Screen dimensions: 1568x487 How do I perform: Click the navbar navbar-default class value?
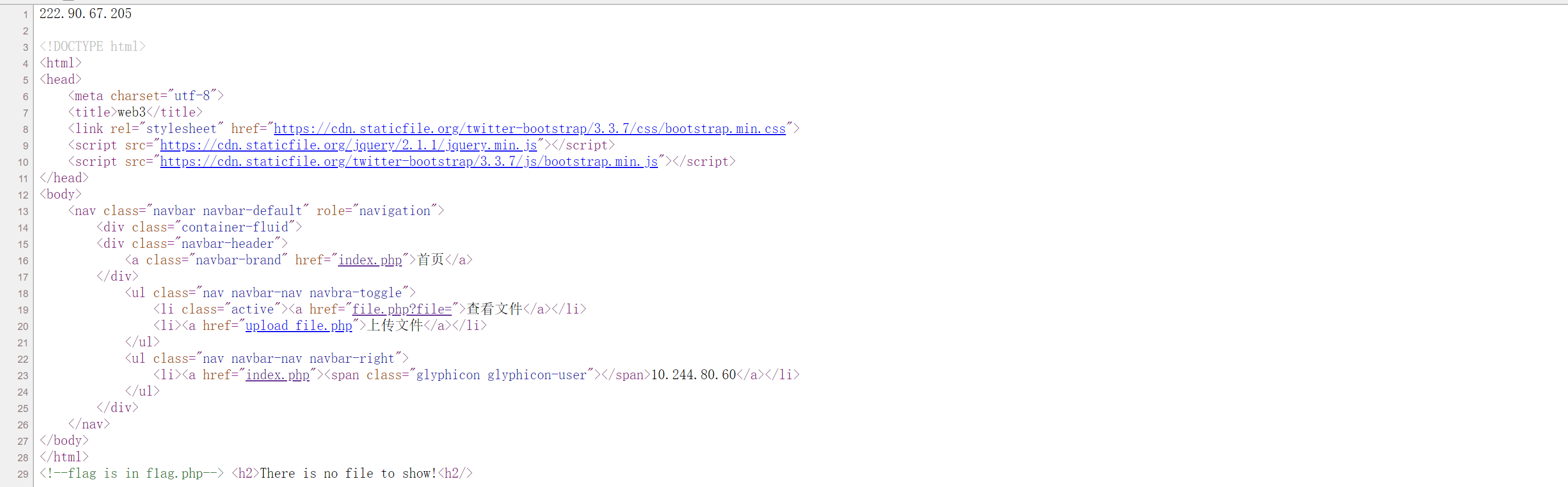(x=227, y=211)
